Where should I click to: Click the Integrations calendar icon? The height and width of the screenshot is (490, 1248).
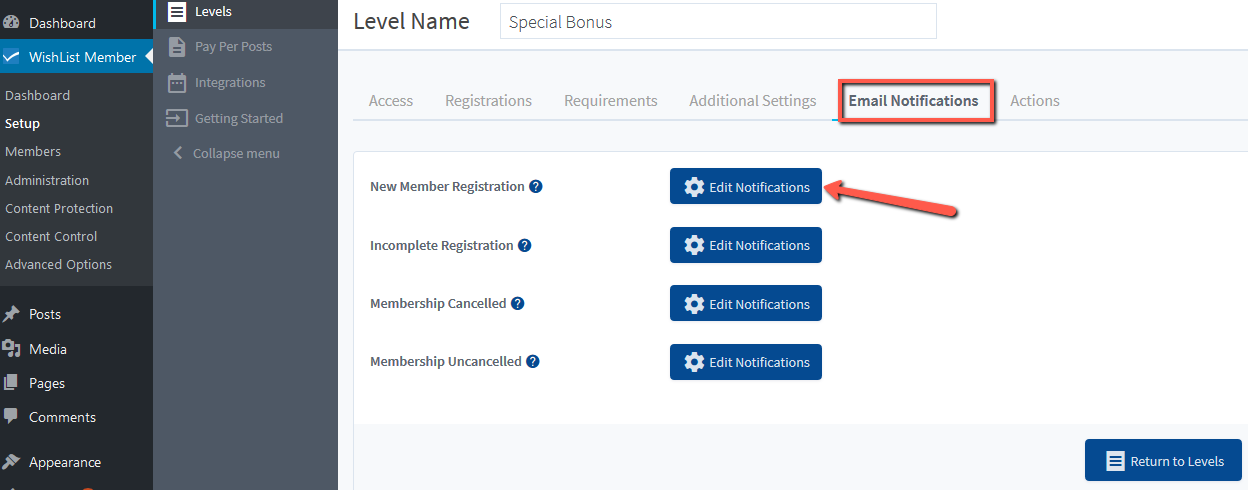177,82
